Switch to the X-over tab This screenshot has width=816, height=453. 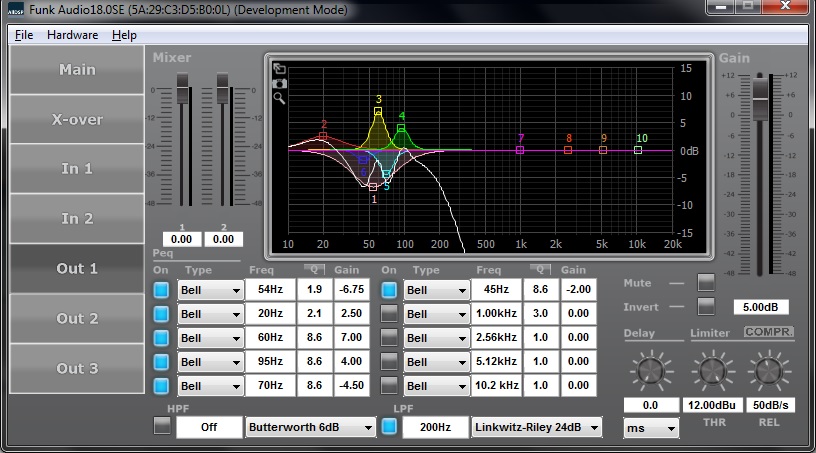[x=77, y=119]
